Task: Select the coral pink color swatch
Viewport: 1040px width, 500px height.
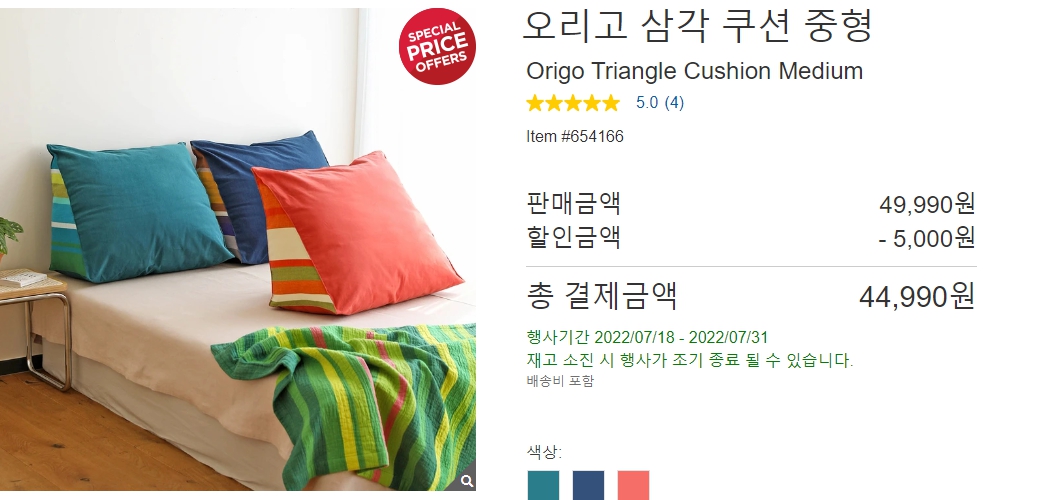Action: pyautogui.click(x=633, y=485)
